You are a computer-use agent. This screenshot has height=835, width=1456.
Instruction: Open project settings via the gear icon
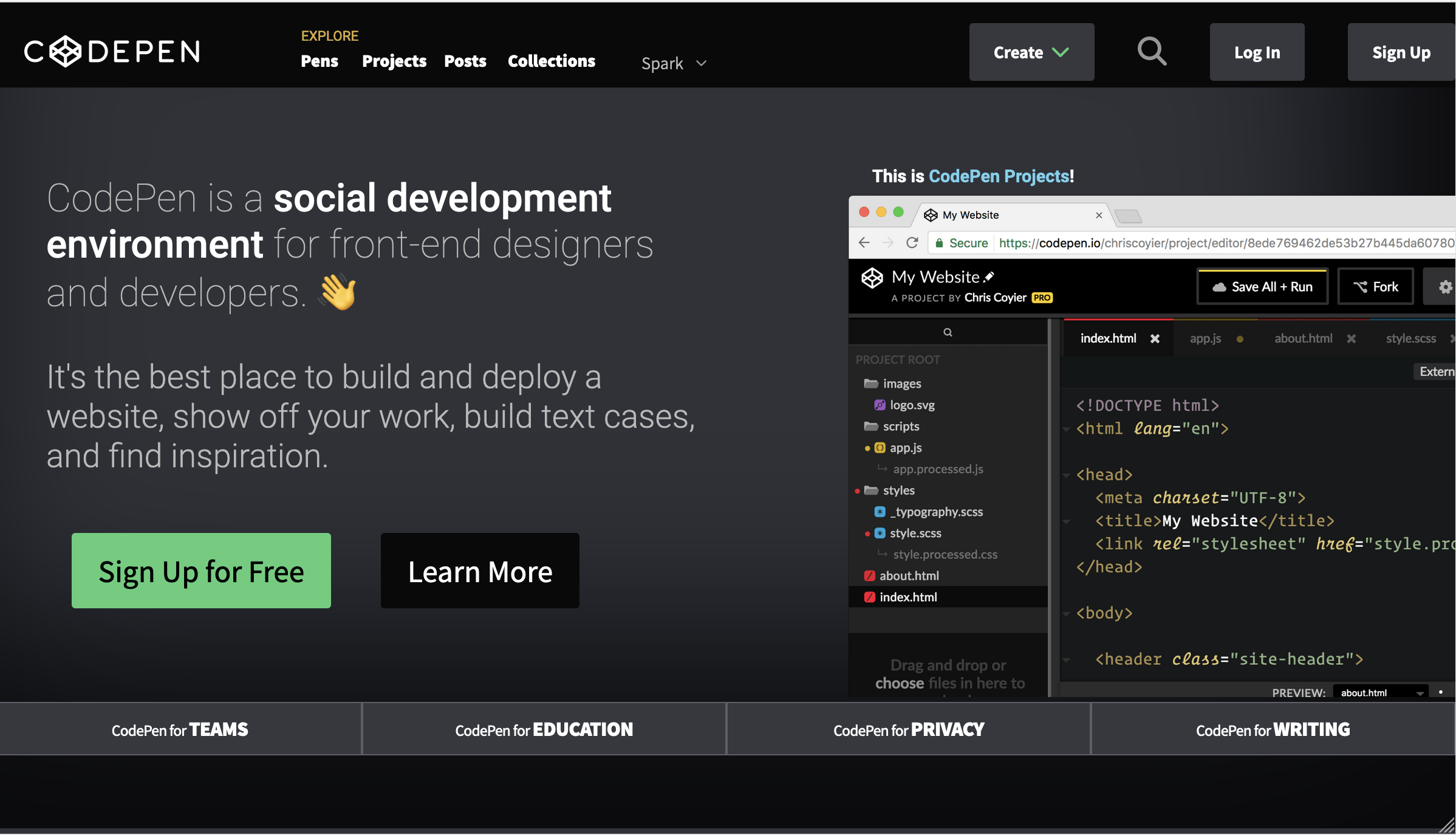1446,286
